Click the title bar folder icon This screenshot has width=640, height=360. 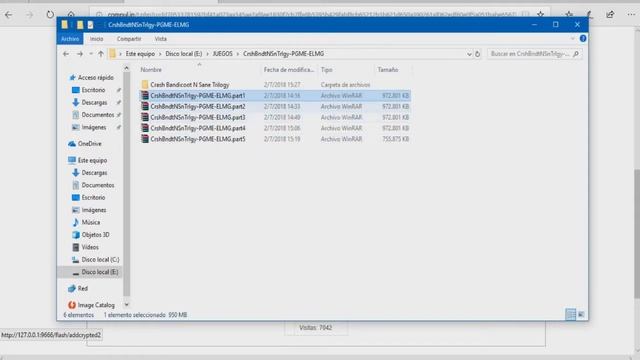point(64,25)
